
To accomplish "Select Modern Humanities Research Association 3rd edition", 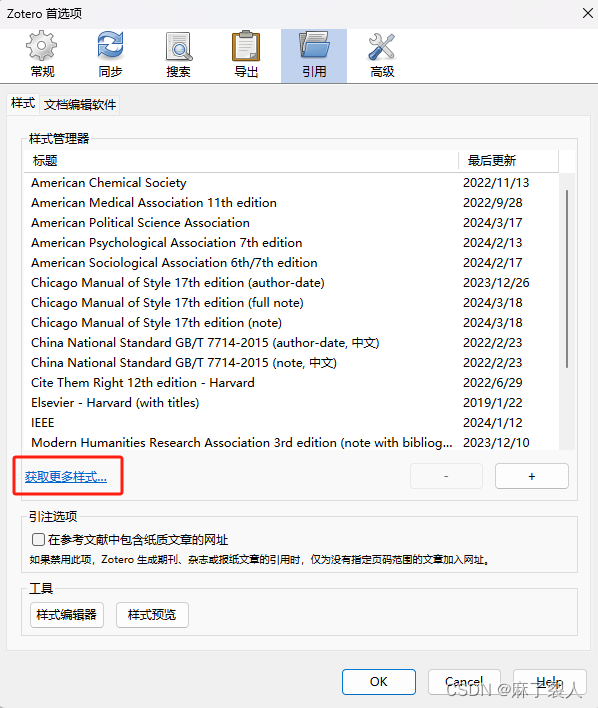I will coord(291,442).
